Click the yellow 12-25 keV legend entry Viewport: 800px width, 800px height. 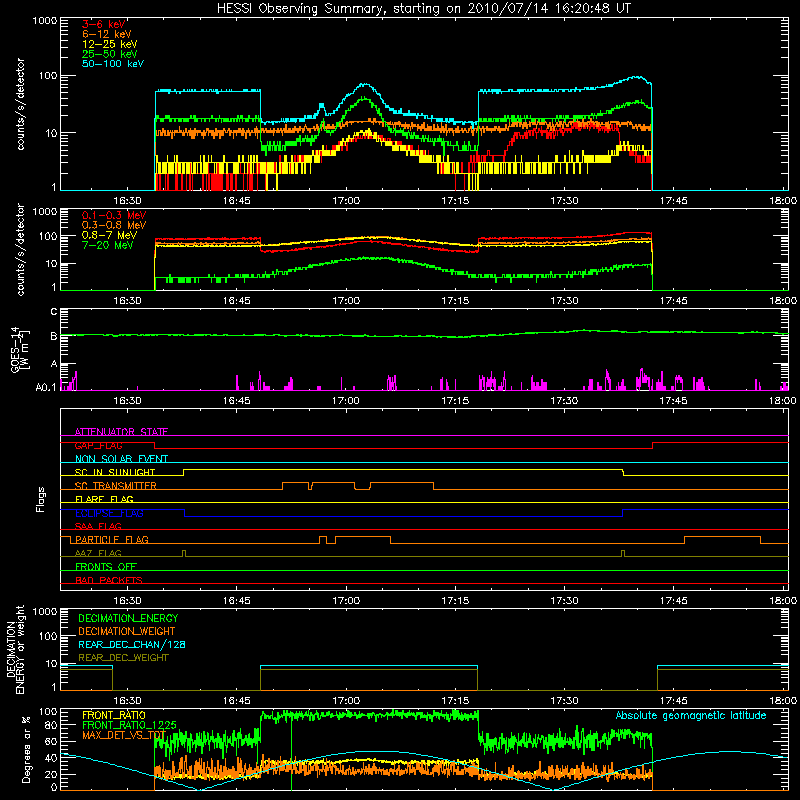pyautogui.click(x=109, y=44)
